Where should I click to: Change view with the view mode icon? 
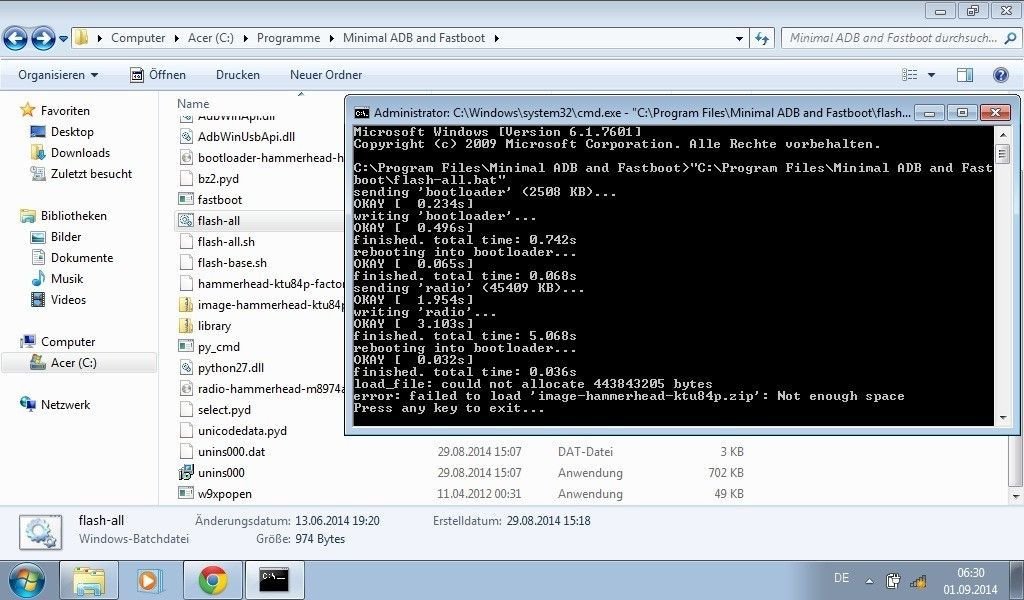tap(910, 75)
